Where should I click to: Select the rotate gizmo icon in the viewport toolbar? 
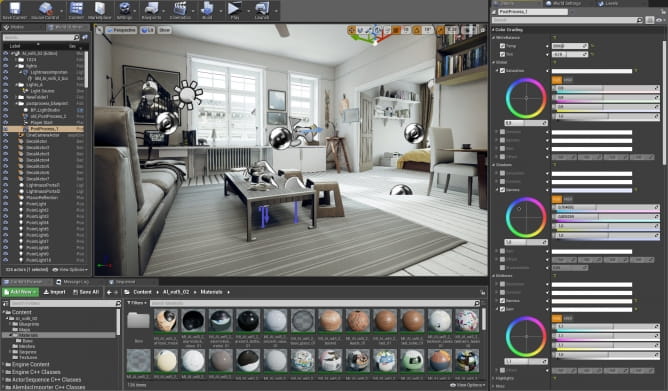[360, 30]
